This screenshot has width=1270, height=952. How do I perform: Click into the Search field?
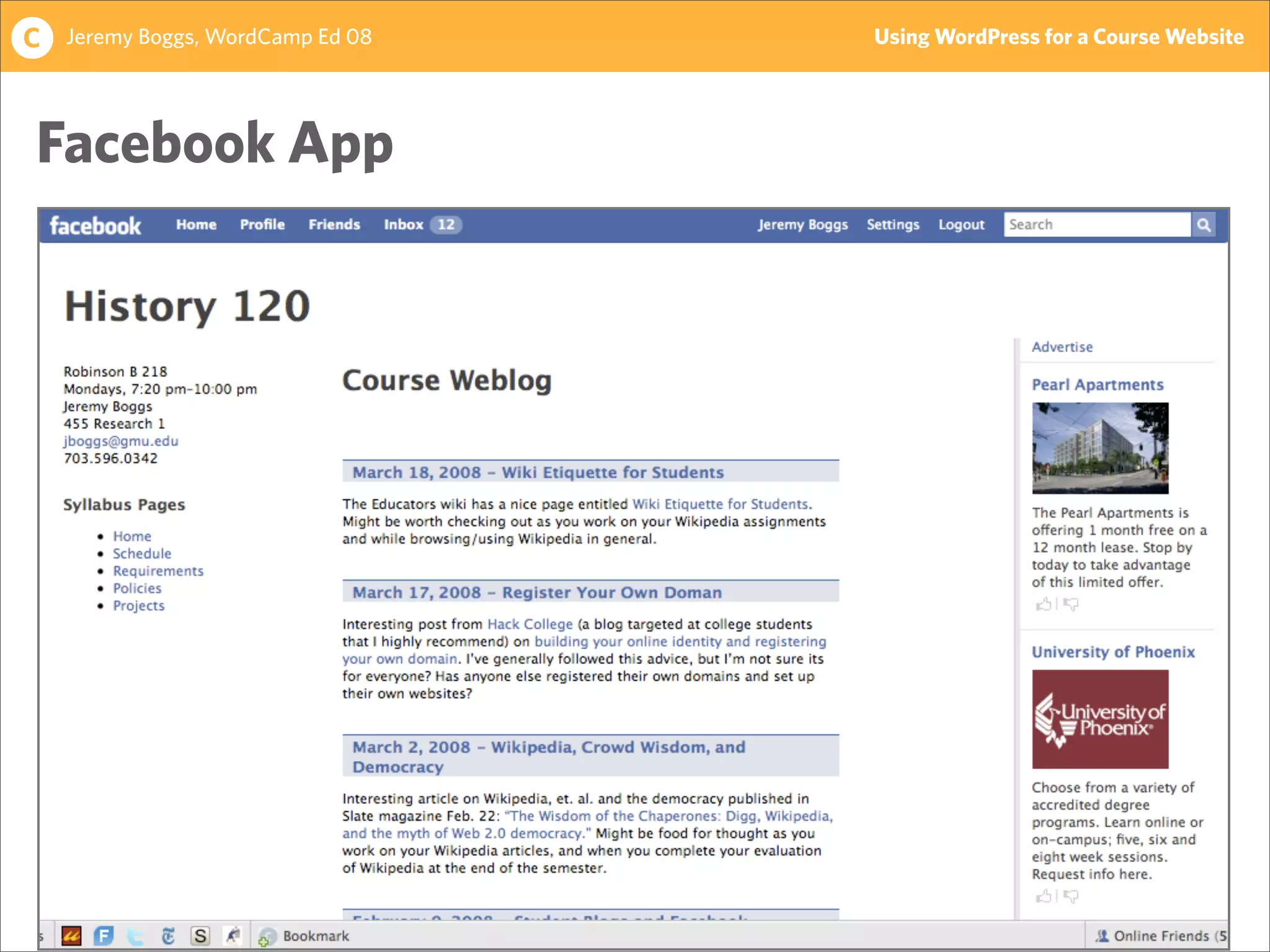click(1097, 225)
